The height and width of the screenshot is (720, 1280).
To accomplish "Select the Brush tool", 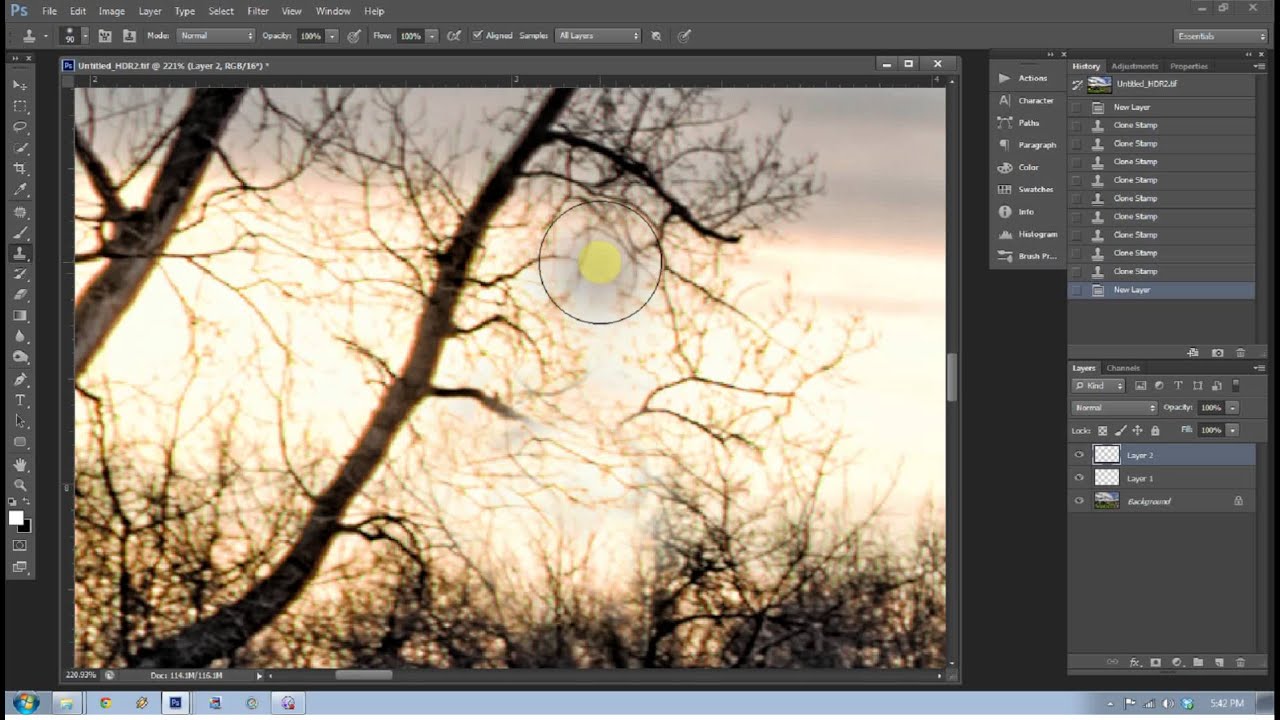I will [20, 233].
